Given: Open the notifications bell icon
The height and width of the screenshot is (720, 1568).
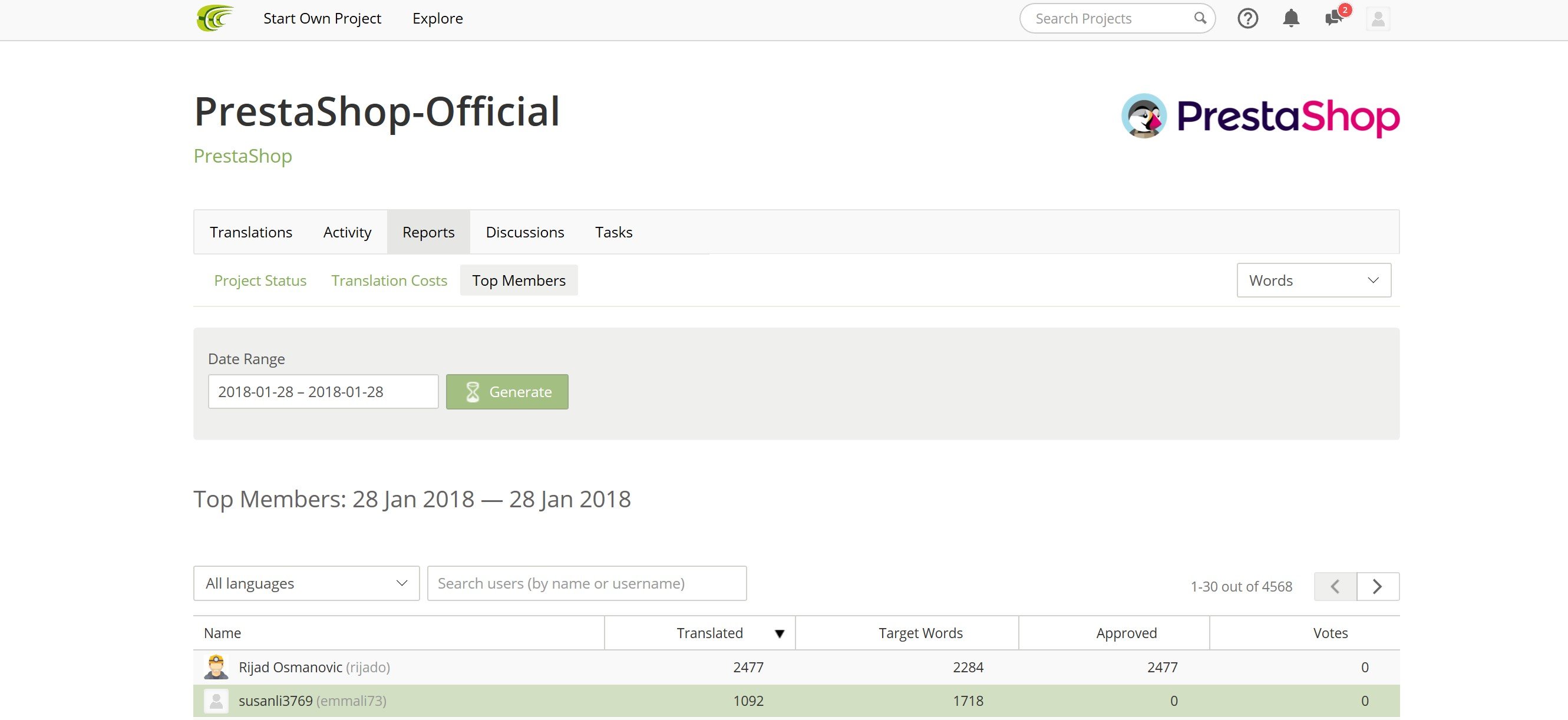Looking at the screenshot, I should click(x=1290, y=18).
